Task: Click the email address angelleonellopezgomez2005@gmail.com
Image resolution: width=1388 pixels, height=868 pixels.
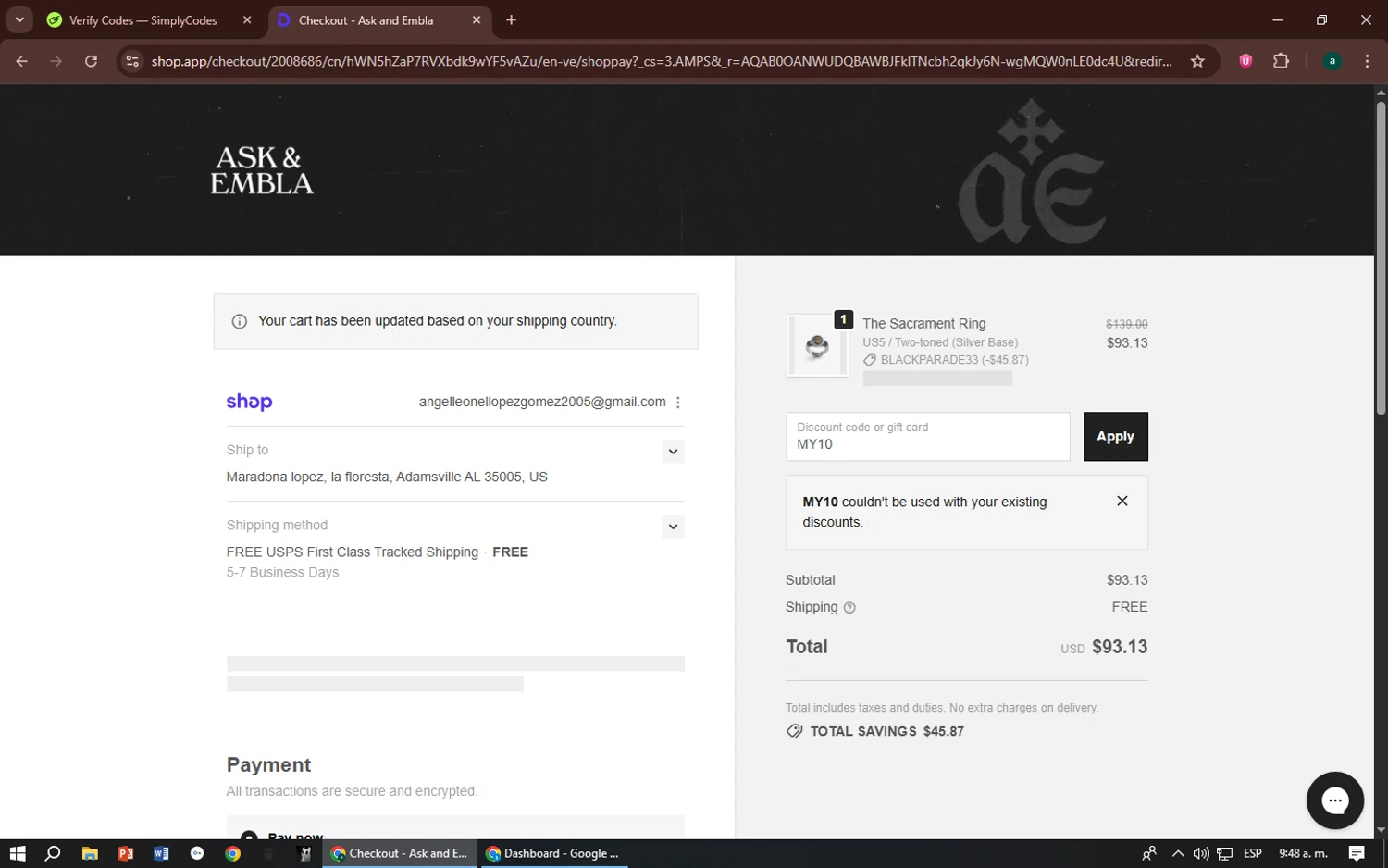Action: pos(542,402)
